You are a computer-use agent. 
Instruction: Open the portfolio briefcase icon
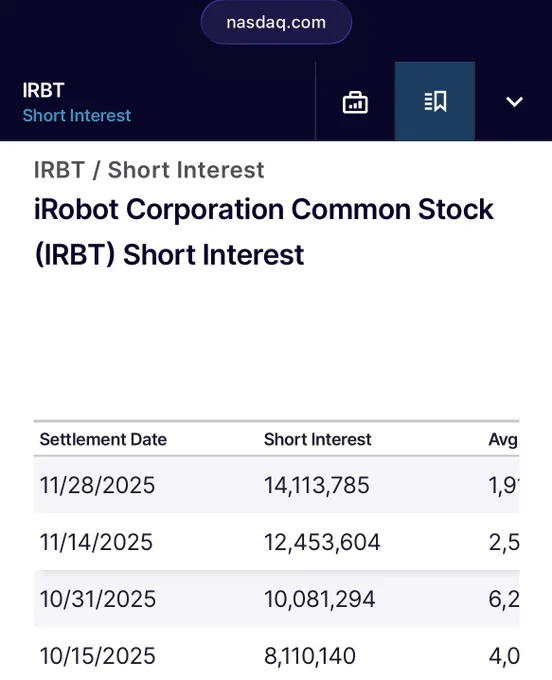click(355, 102)
